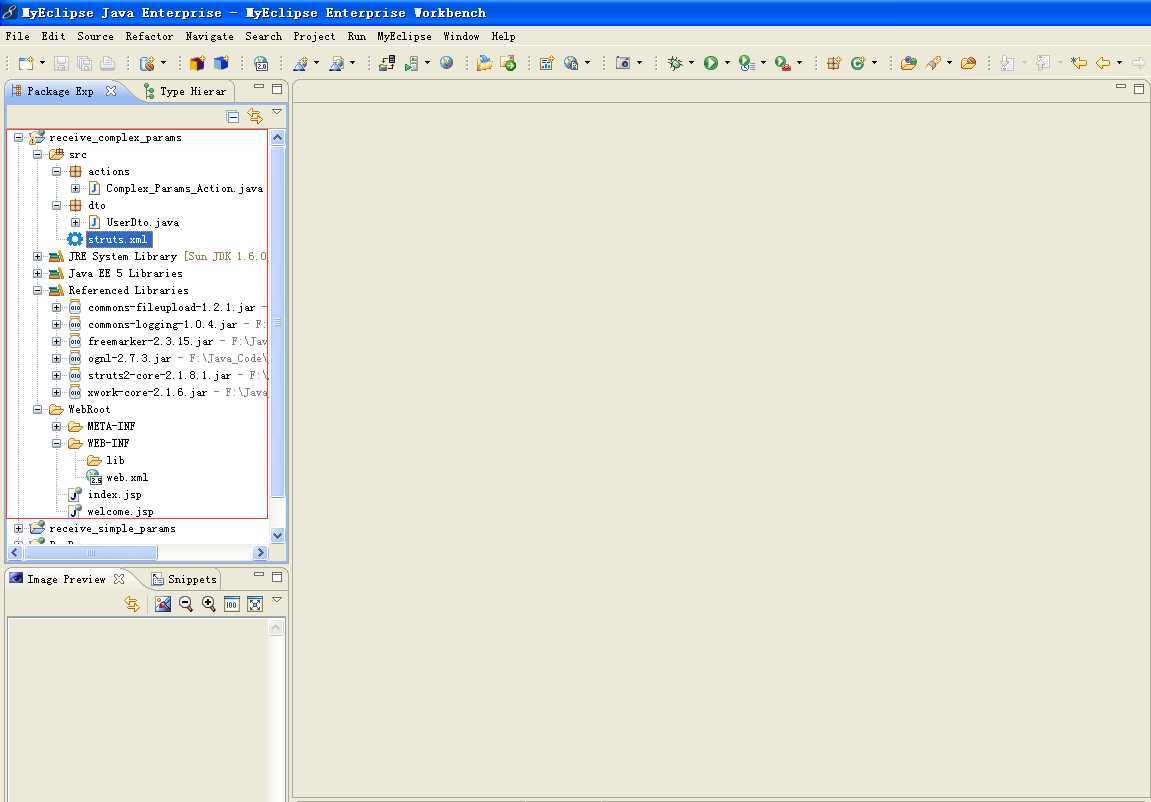Image resolution: width=1151 pixels, height=802 pixels.
Task: Click the Run Last Launched history icon
Action: point(747,63)
